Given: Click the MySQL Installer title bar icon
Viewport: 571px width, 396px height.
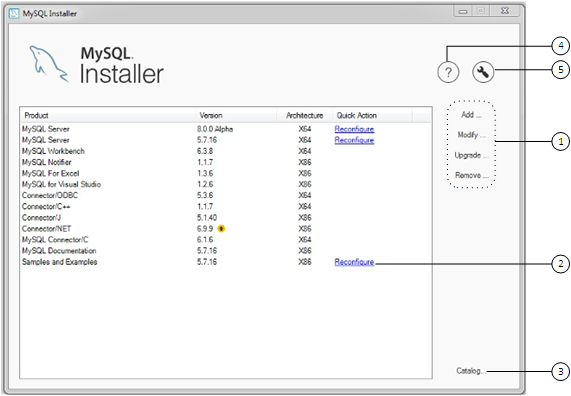Looking at the screenshot, I should pos(14,13).
